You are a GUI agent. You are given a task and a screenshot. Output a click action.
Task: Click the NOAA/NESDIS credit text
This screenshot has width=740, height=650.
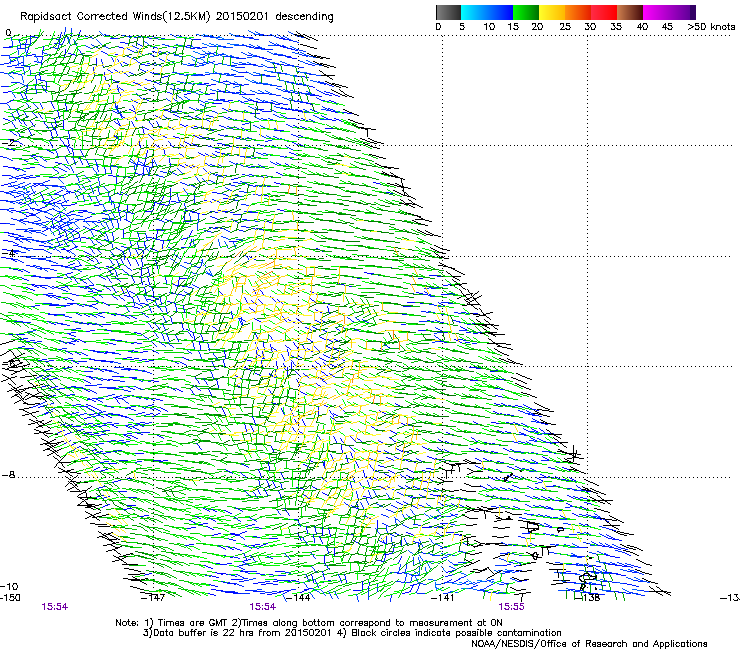[x=589, y=644]
